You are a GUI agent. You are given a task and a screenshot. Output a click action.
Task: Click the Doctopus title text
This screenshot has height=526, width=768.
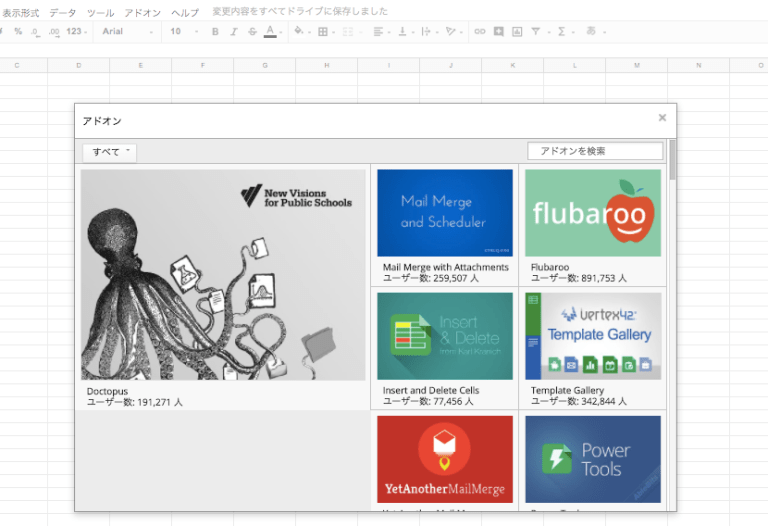coord(107,391)
